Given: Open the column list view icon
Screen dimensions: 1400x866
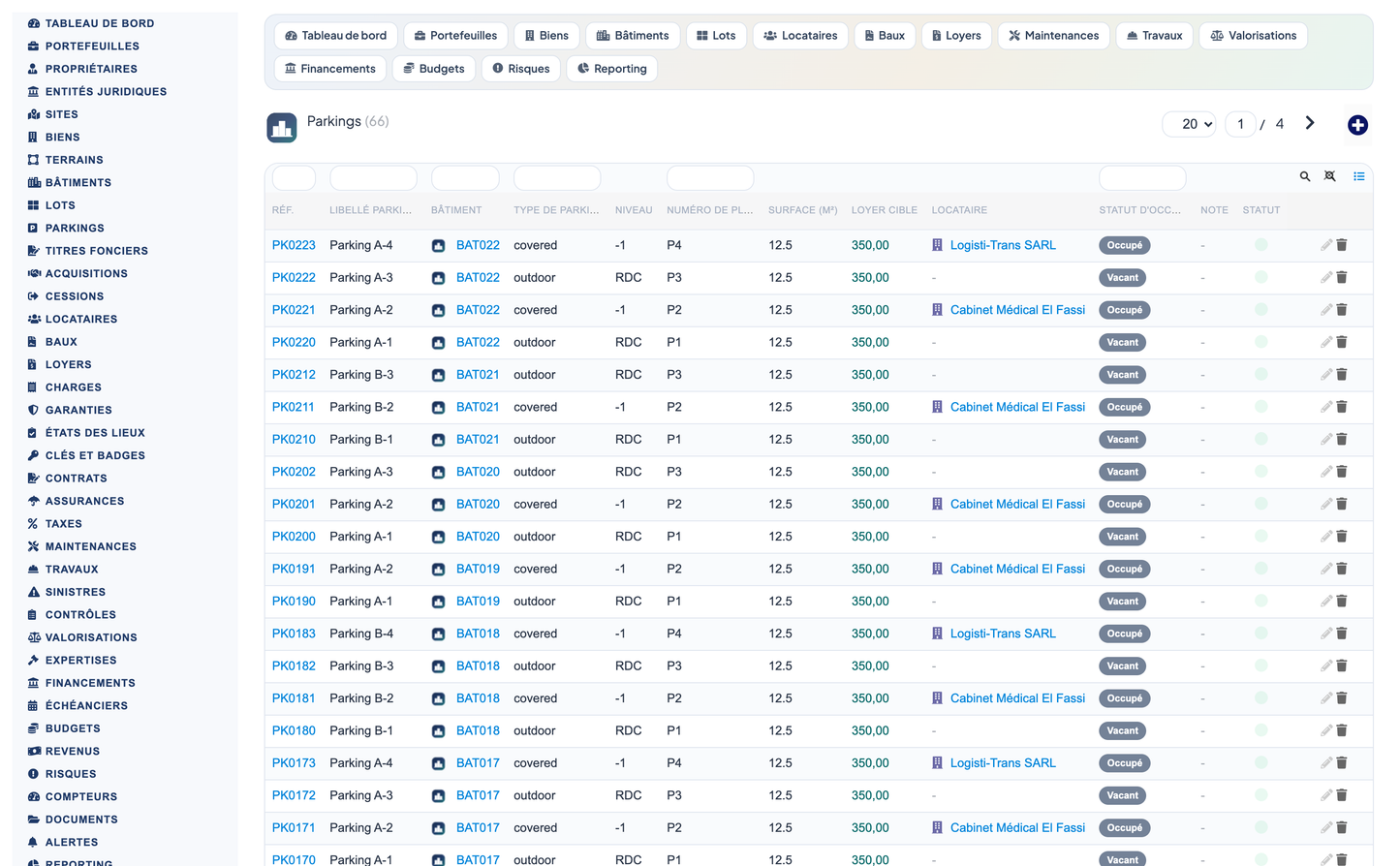Looking at the screenshot, I should pyautogui.click(x=1359, y=176).
